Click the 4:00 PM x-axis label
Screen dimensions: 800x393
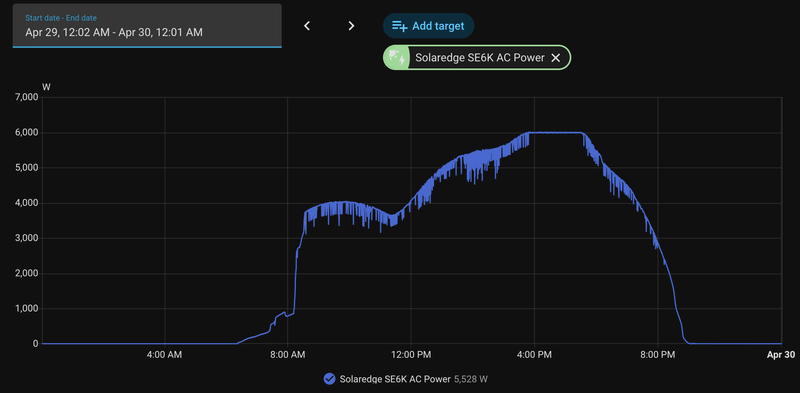pos(534,355)
